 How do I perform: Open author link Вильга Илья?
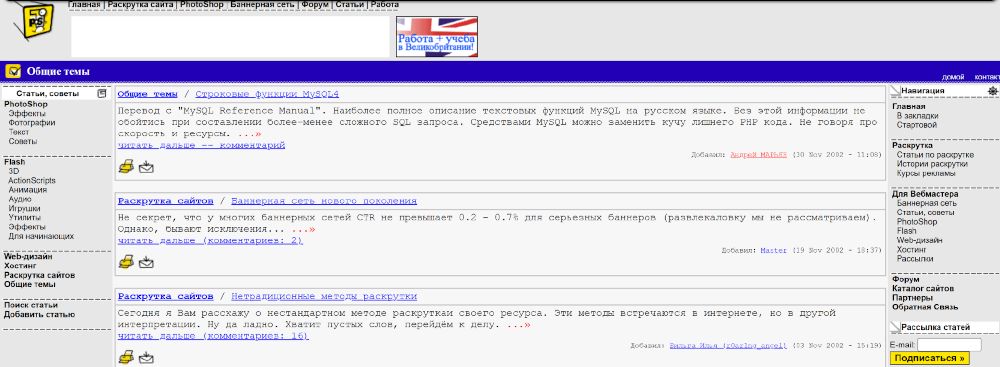click(728, 345)
